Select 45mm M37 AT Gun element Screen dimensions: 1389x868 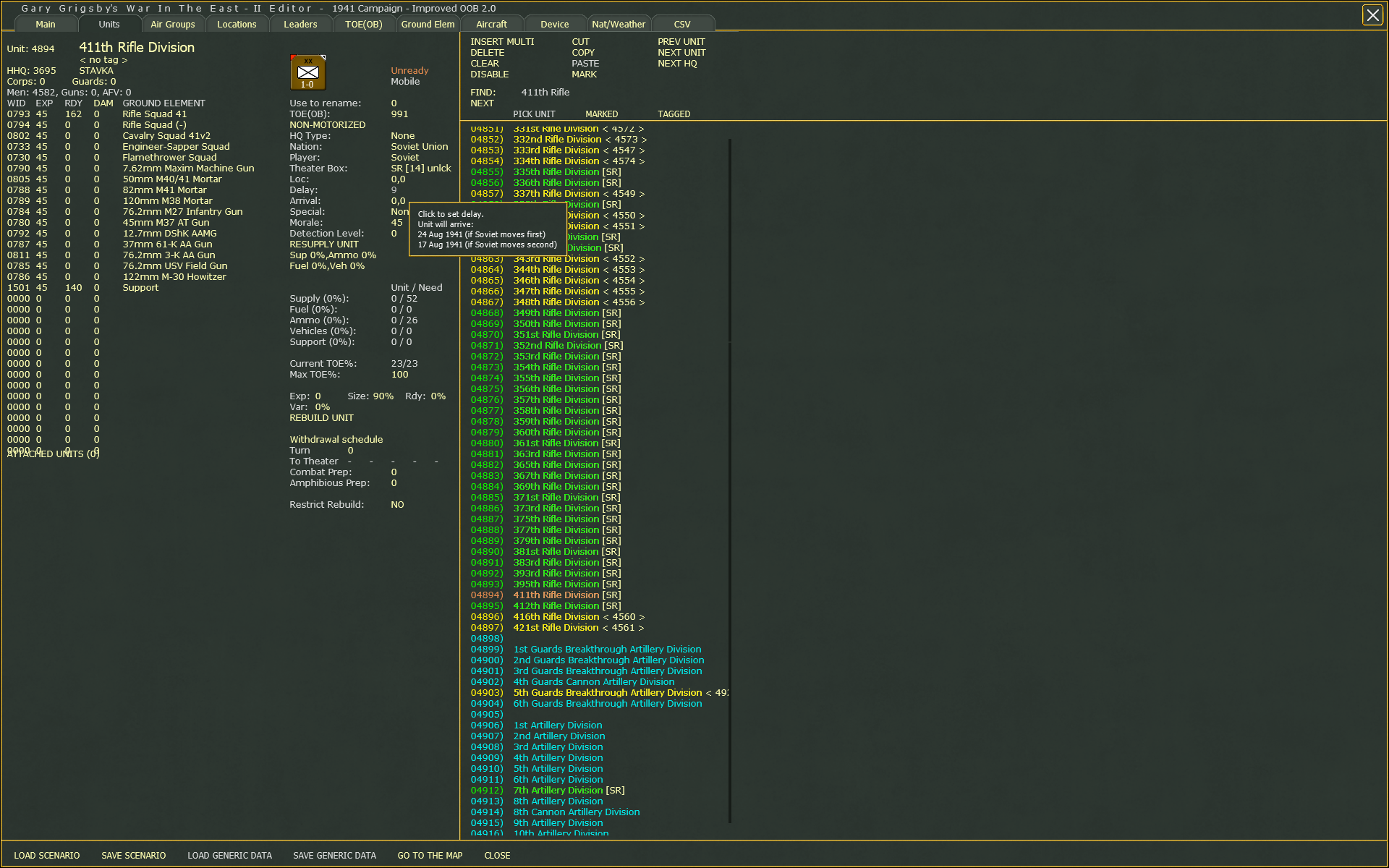(x=166, y=223)
